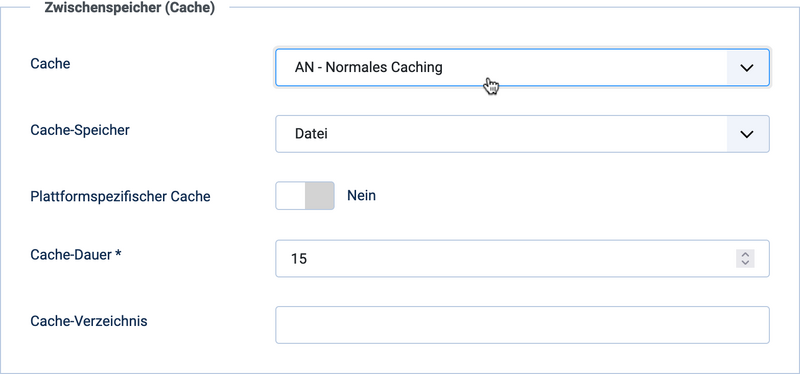The width and height of the screenshot is (800, 374).
Task: Toggle the Plattformspezifischer Cache switch
Action: [x=305, y=196]
